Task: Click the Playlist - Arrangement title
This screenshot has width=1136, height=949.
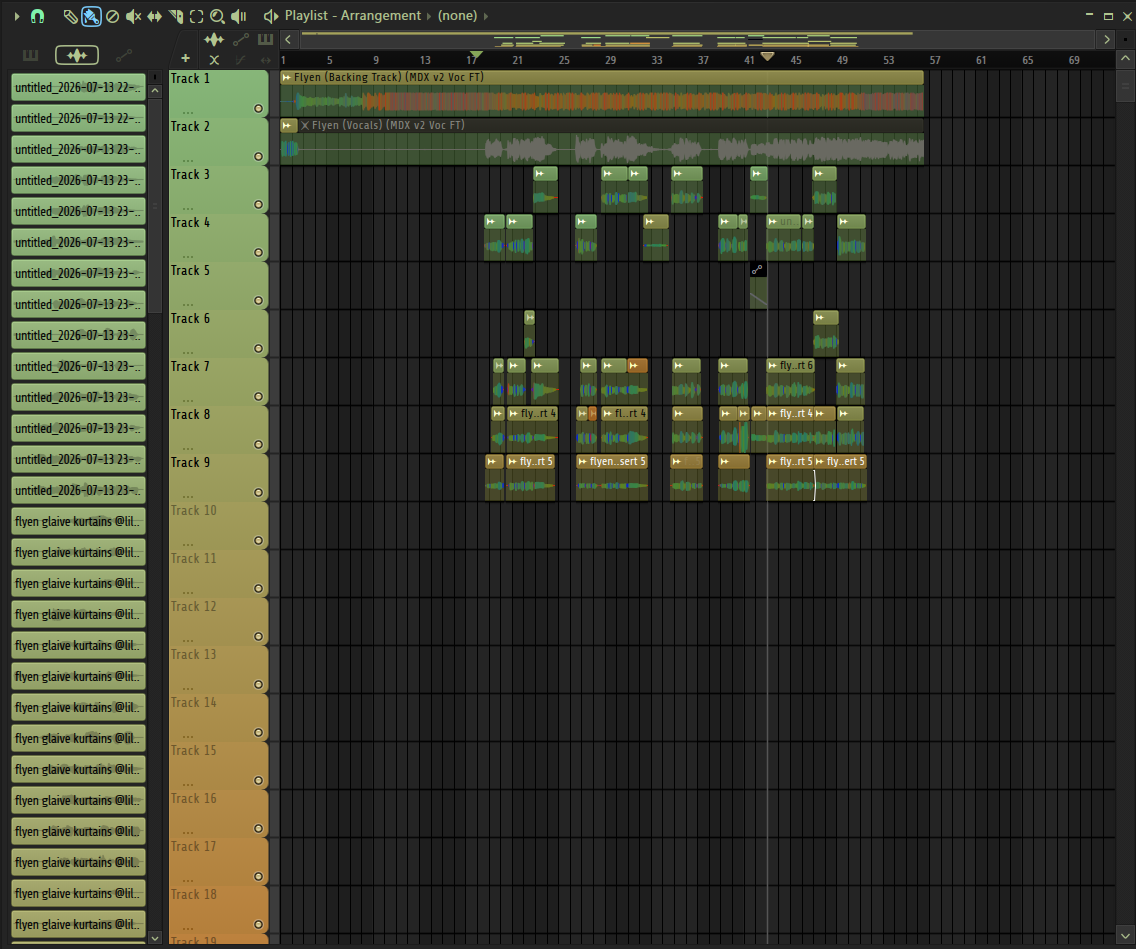Action: click(352, 15)
